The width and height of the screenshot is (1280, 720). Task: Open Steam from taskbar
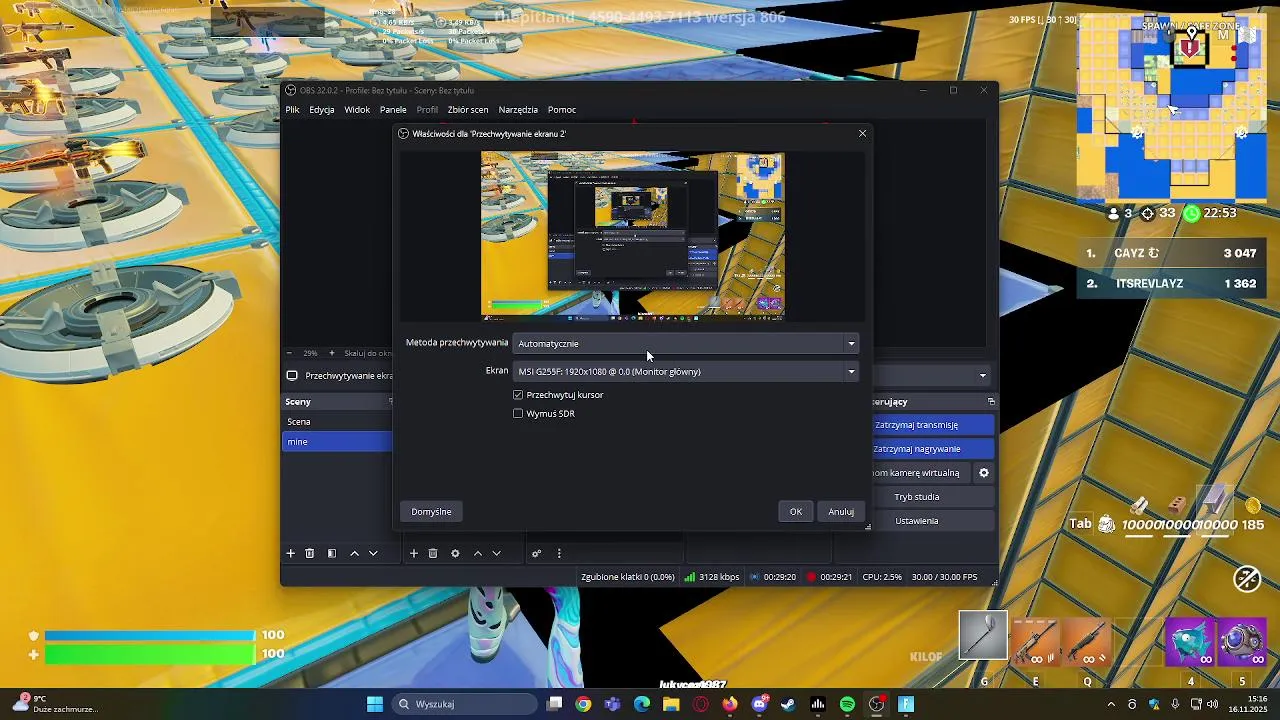pos(789,704)
